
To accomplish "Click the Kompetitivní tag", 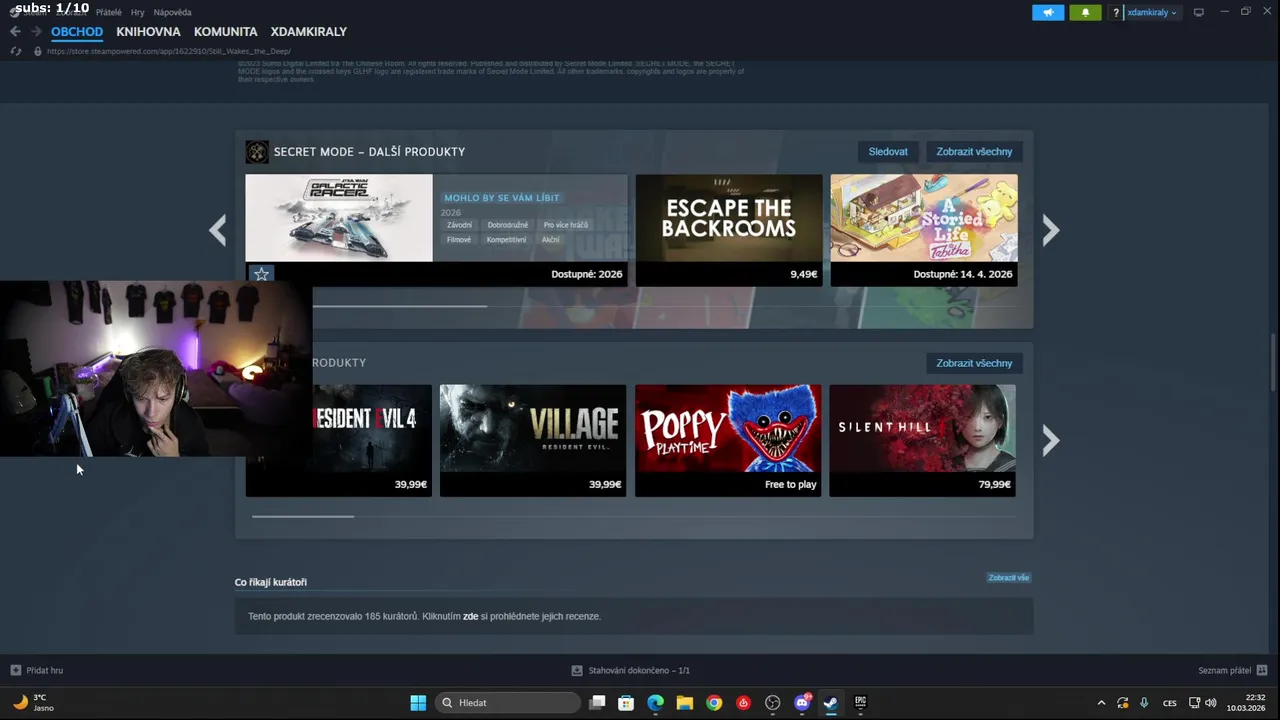I will [506, 240].
